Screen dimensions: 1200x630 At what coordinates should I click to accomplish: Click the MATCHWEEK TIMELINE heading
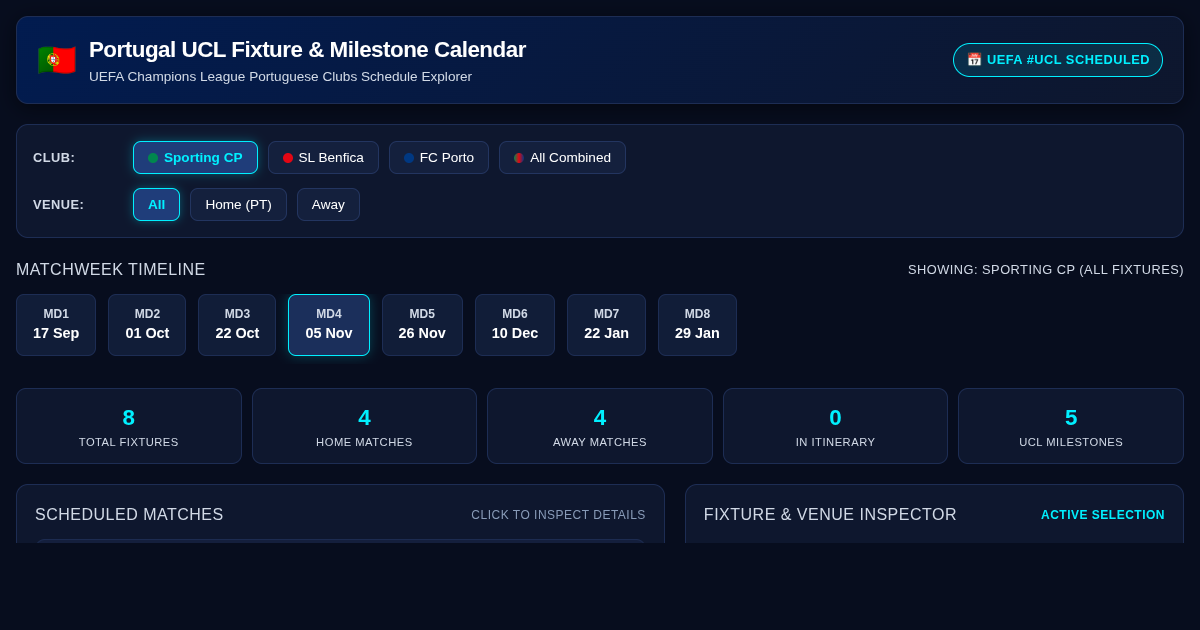click(x=111, y=270)
